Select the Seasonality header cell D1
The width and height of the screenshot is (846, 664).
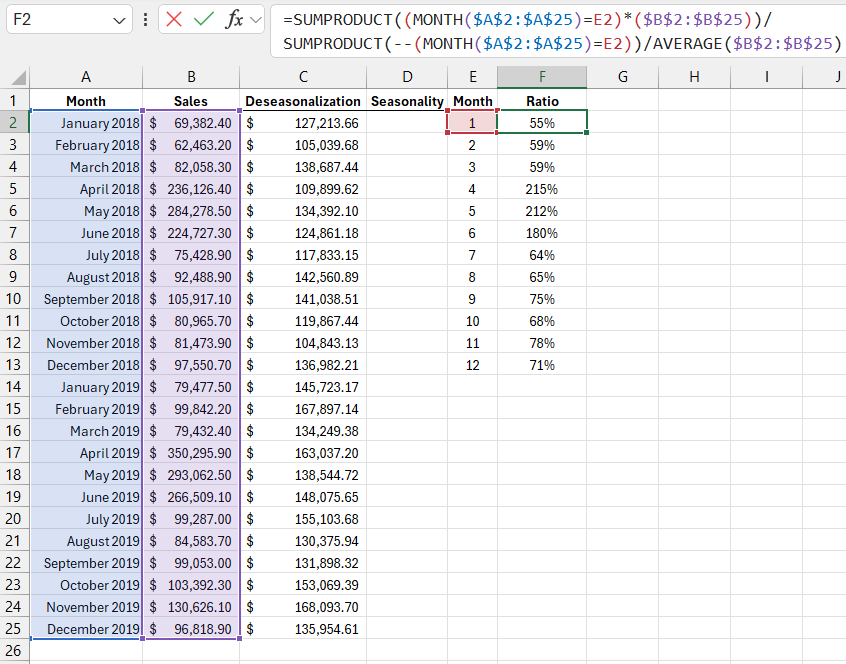pyautogui.click(x=407, y=101)
